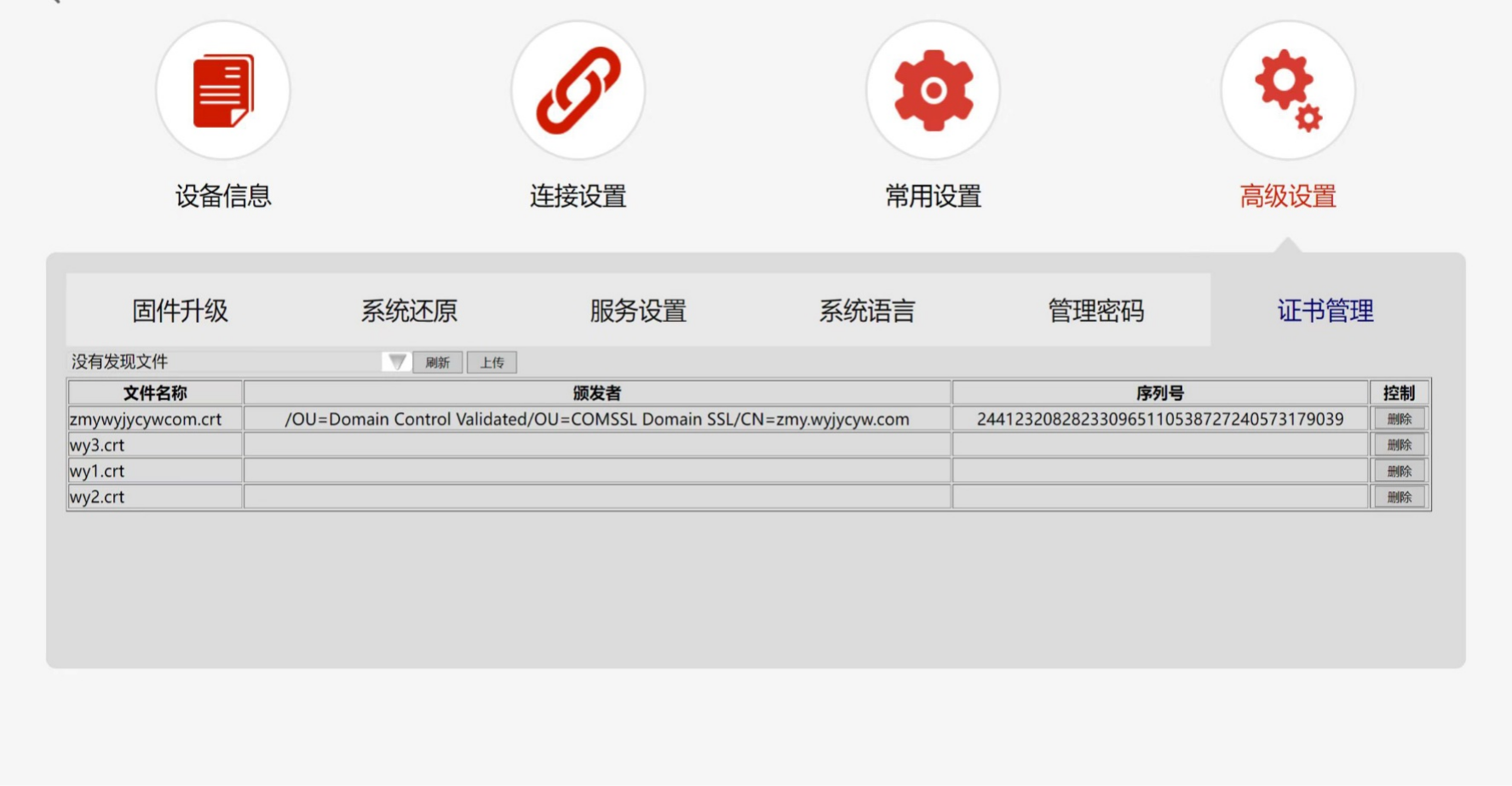
Task: Remove the wy1.crt certificate
Action: (x=1399, y=471)
